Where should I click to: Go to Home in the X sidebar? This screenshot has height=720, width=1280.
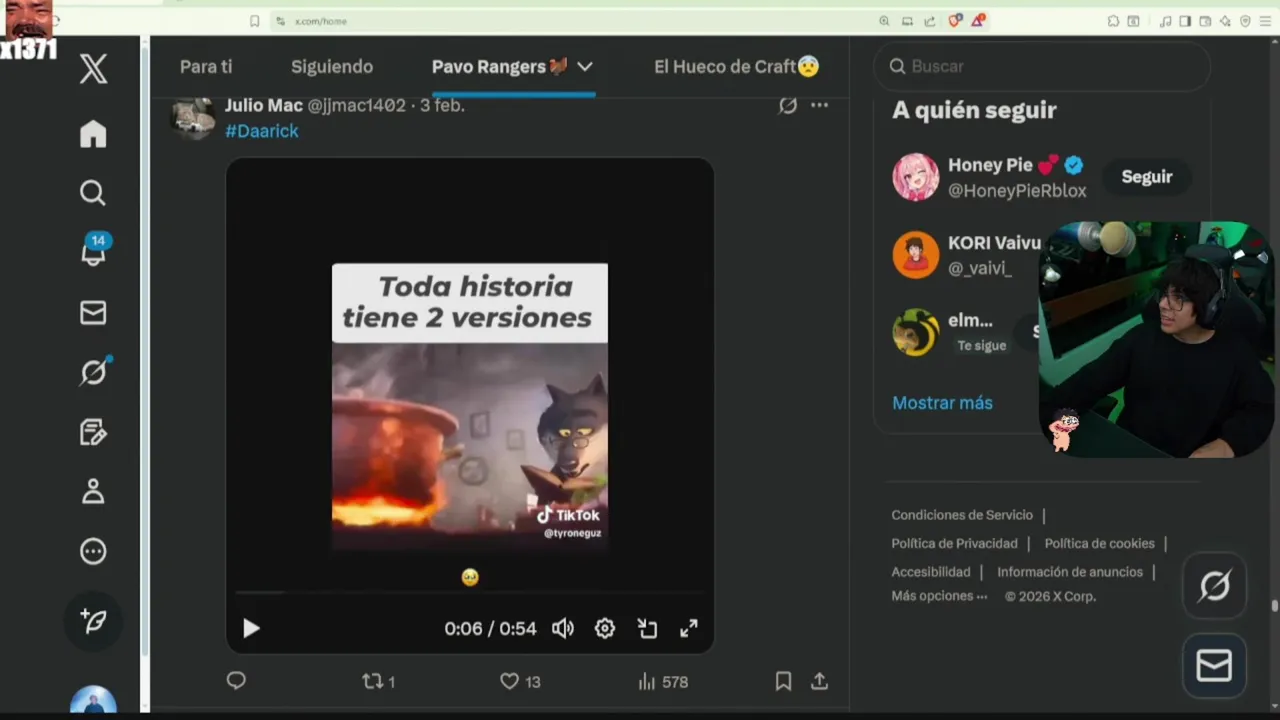click(93, 134)
